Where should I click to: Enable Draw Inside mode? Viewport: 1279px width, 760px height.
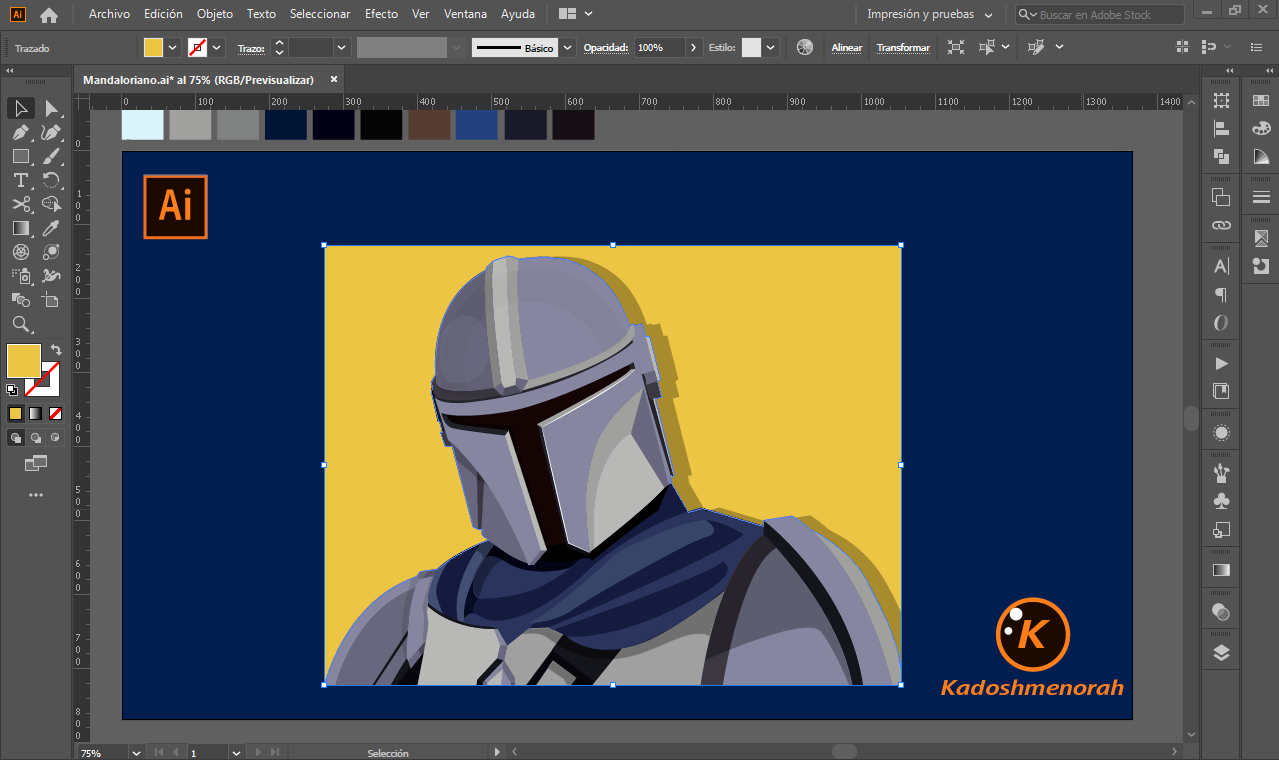[55, 438]
